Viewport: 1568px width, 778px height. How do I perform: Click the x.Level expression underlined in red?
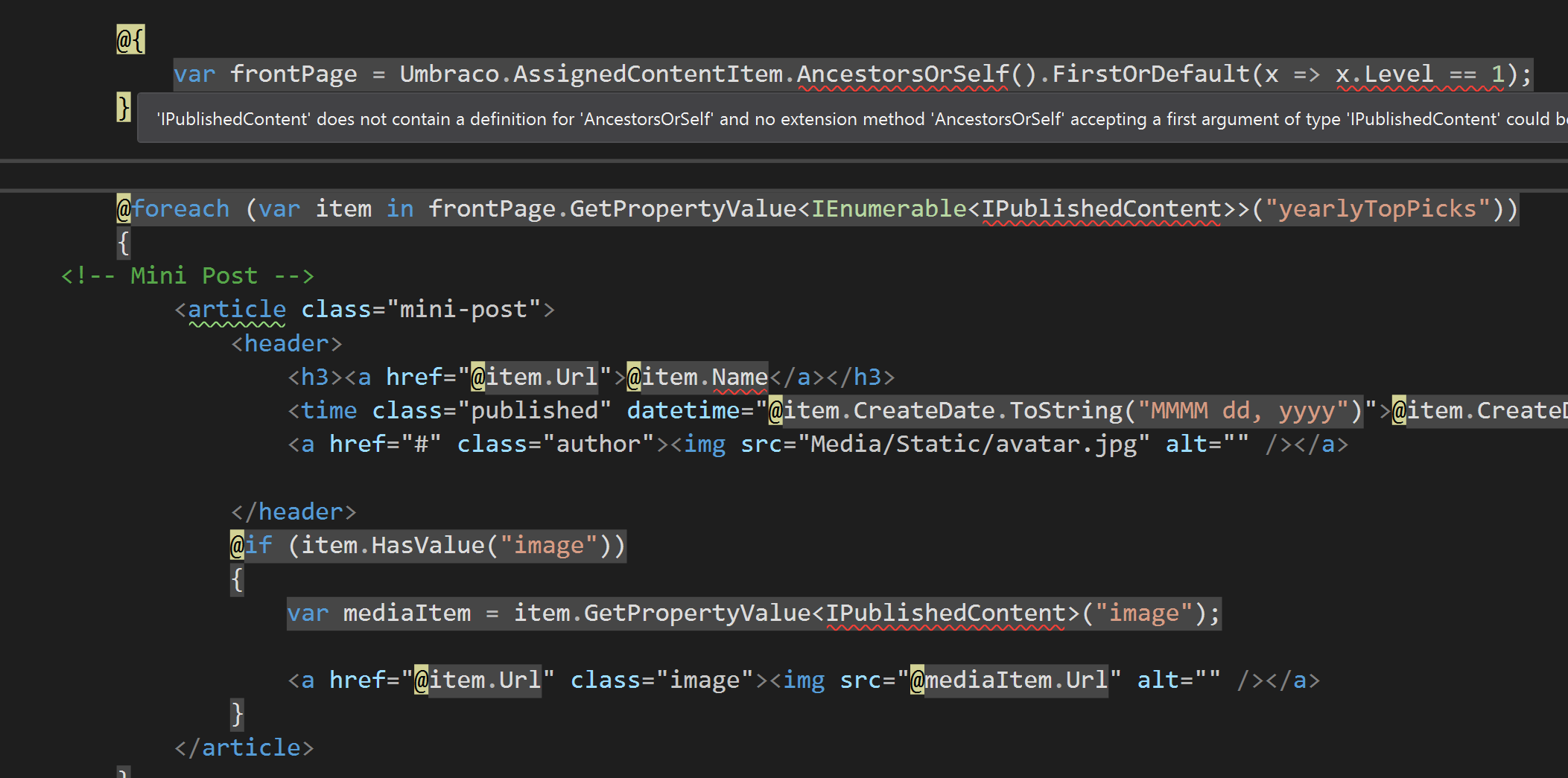[x=1383, y=74]
